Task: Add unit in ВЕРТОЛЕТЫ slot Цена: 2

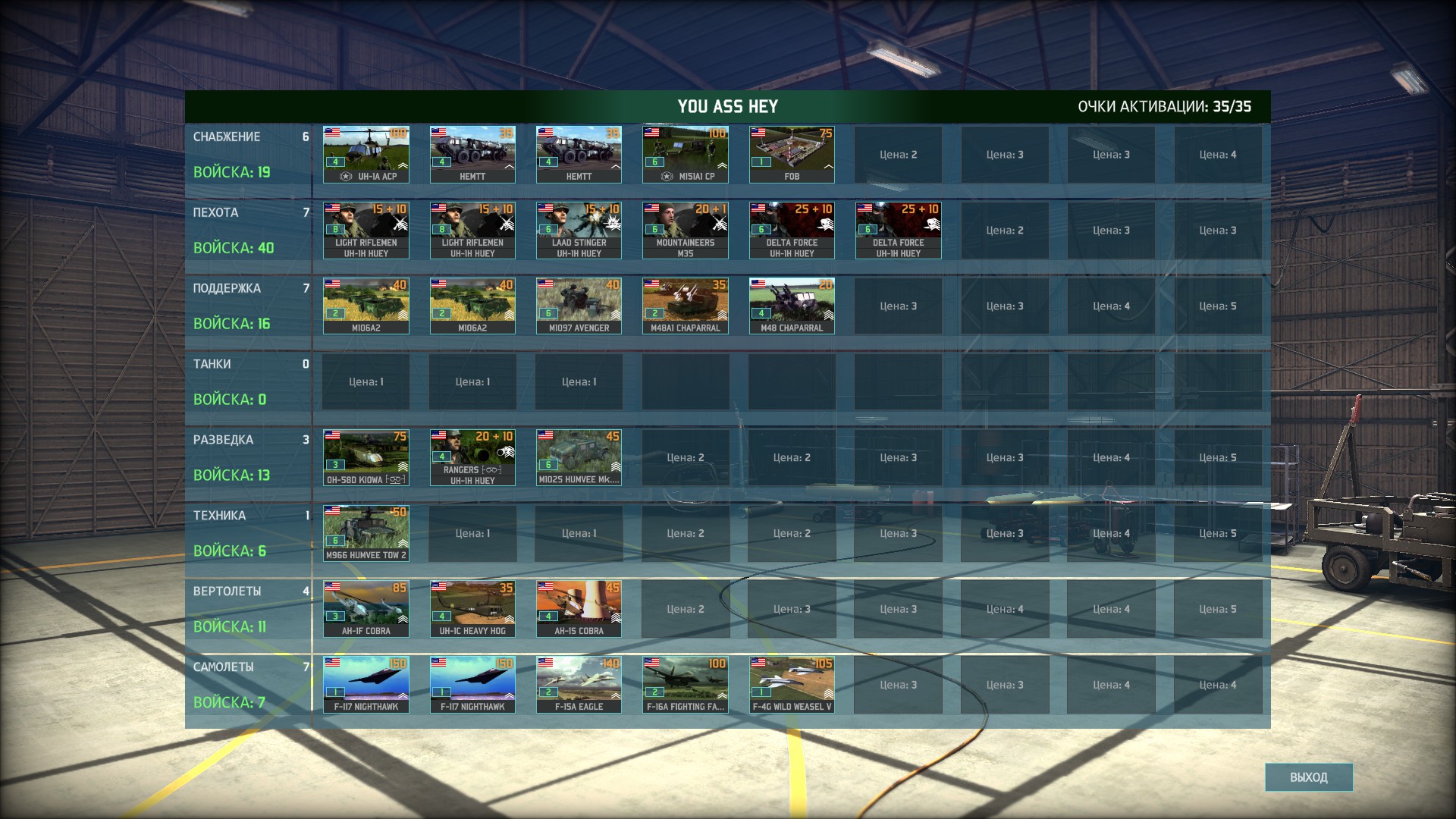Action: pos(685,610)
